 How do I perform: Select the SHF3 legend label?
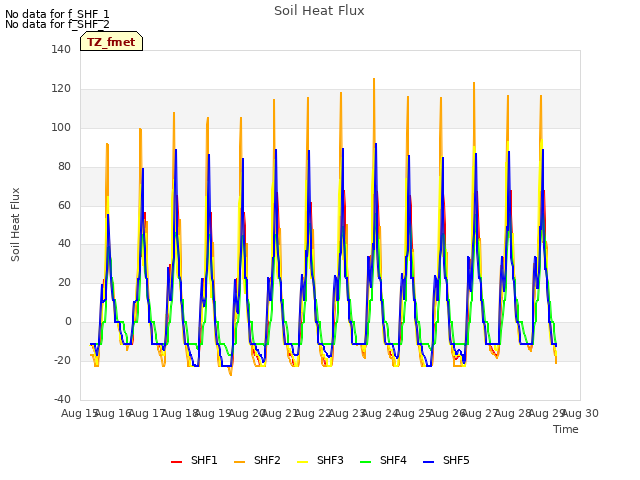[330, 460]
